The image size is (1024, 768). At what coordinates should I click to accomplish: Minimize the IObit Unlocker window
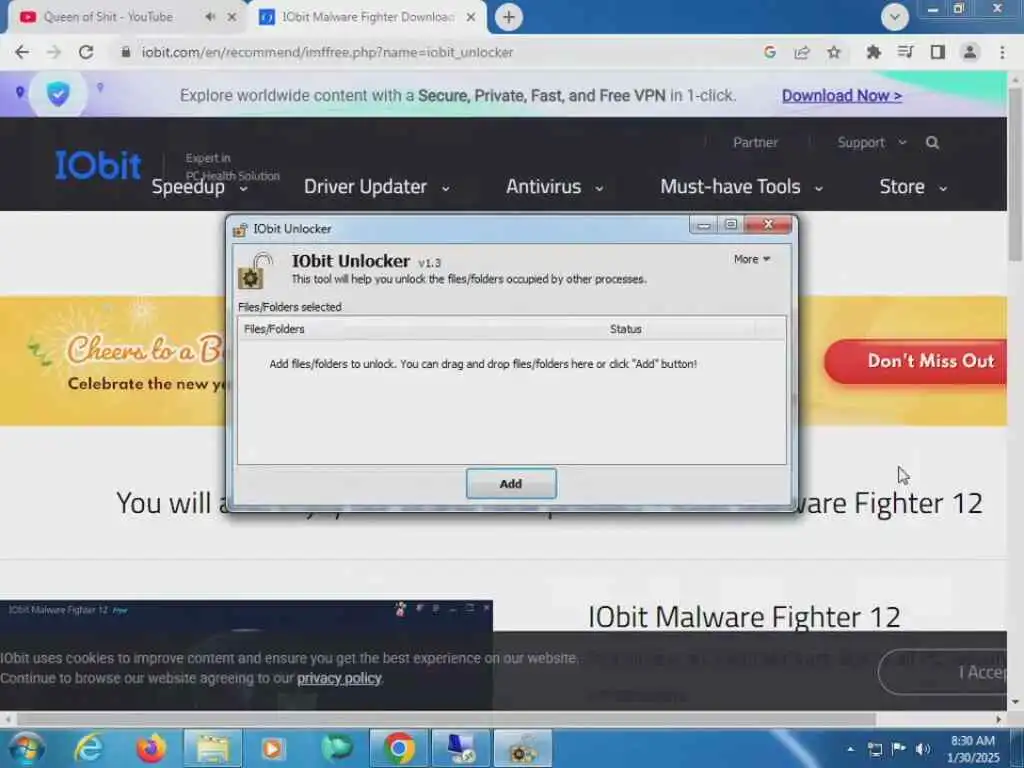coord(703,225)
